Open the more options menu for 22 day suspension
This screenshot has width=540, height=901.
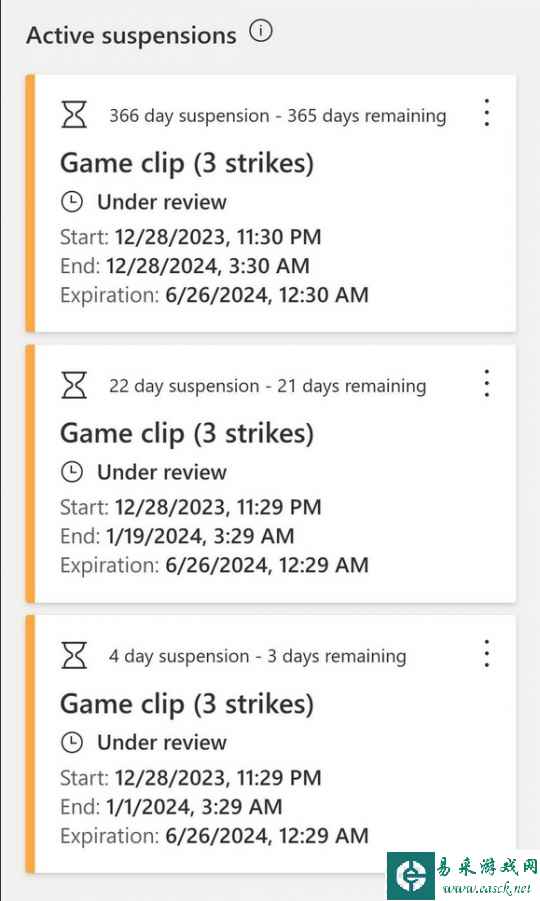[x=487, y=383]
